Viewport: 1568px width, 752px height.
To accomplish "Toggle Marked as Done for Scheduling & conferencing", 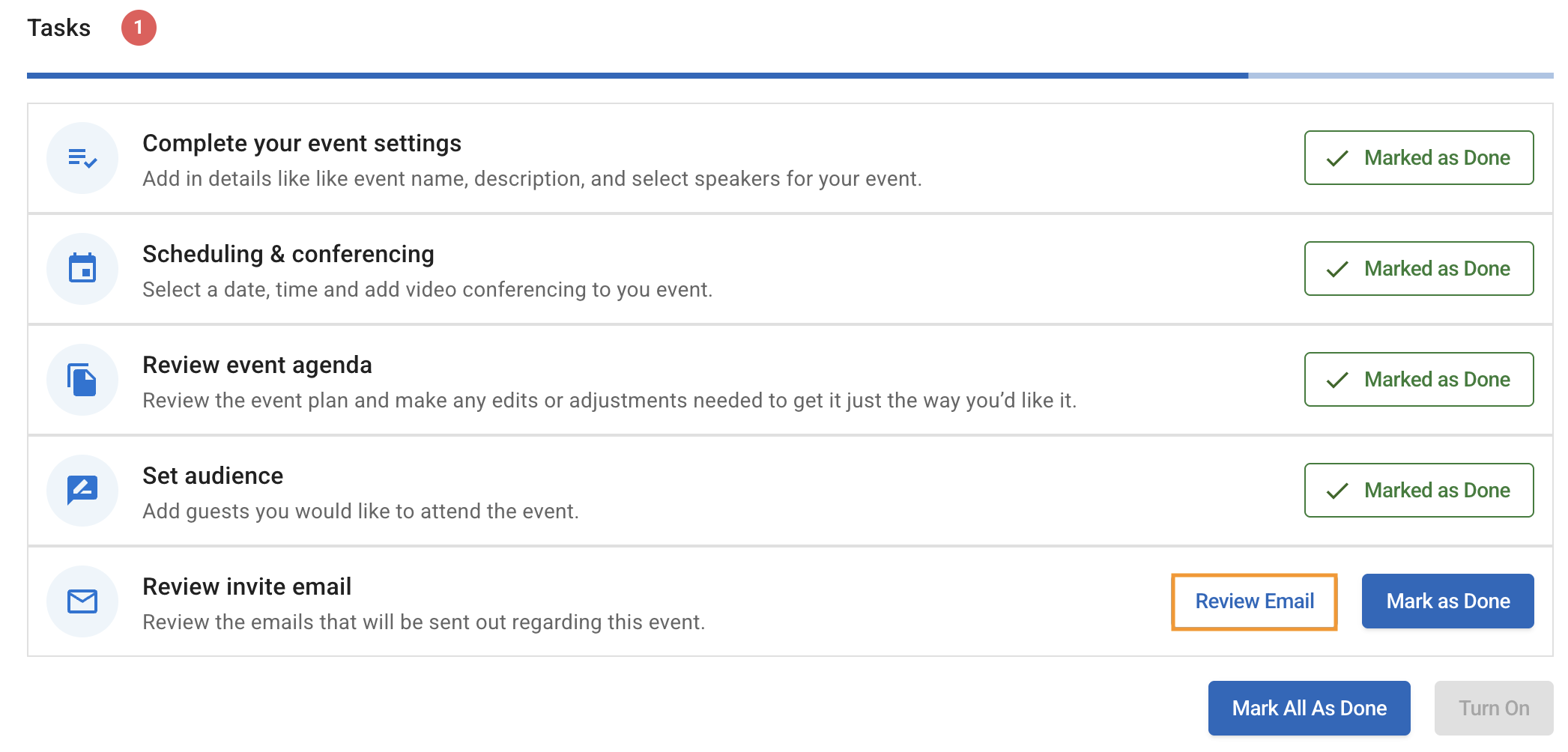I will pos(1418,268).
